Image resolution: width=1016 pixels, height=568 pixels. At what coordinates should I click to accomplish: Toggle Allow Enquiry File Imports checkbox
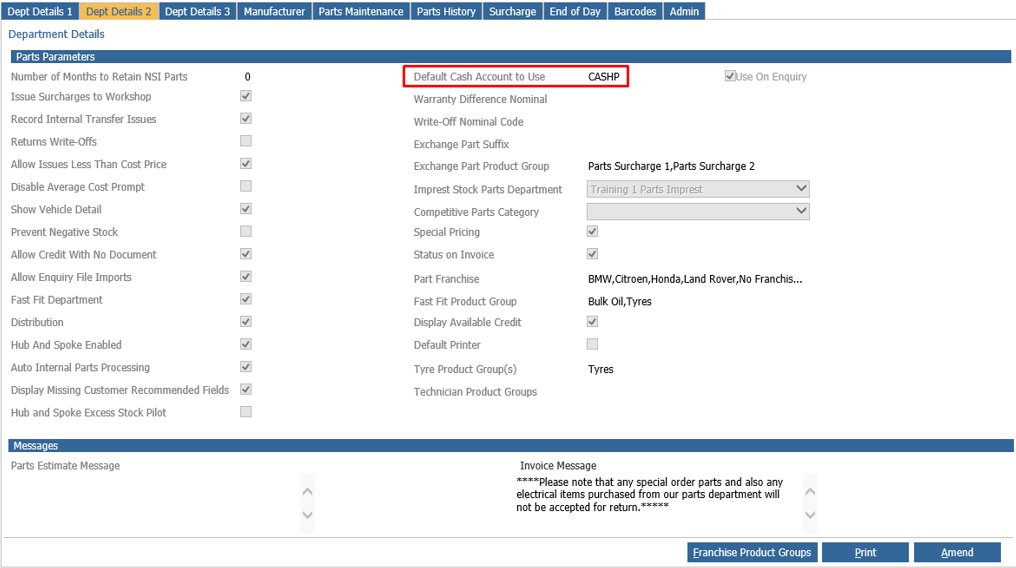point(246,277)
